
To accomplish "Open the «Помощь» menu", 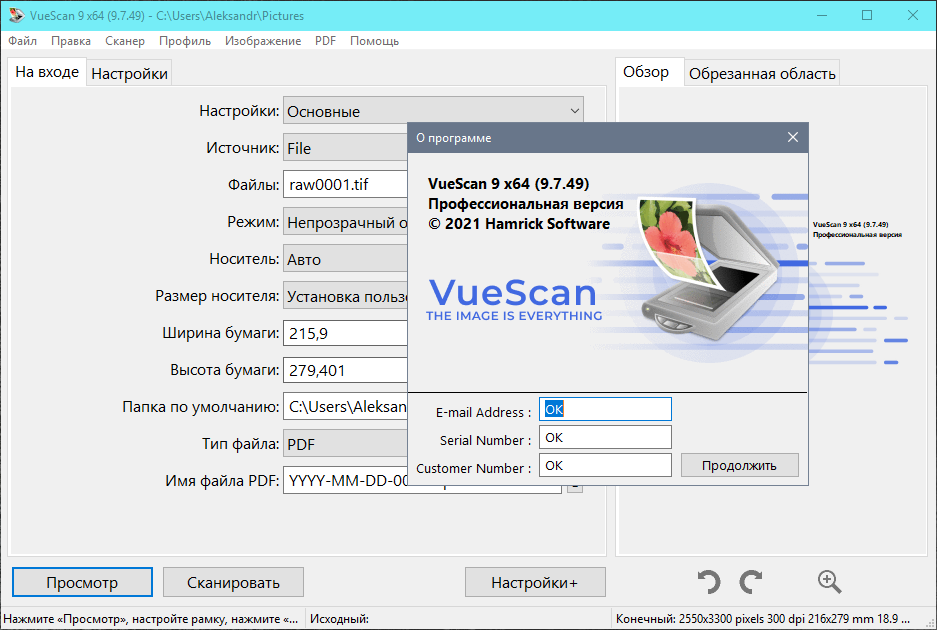I will point(375,41).
